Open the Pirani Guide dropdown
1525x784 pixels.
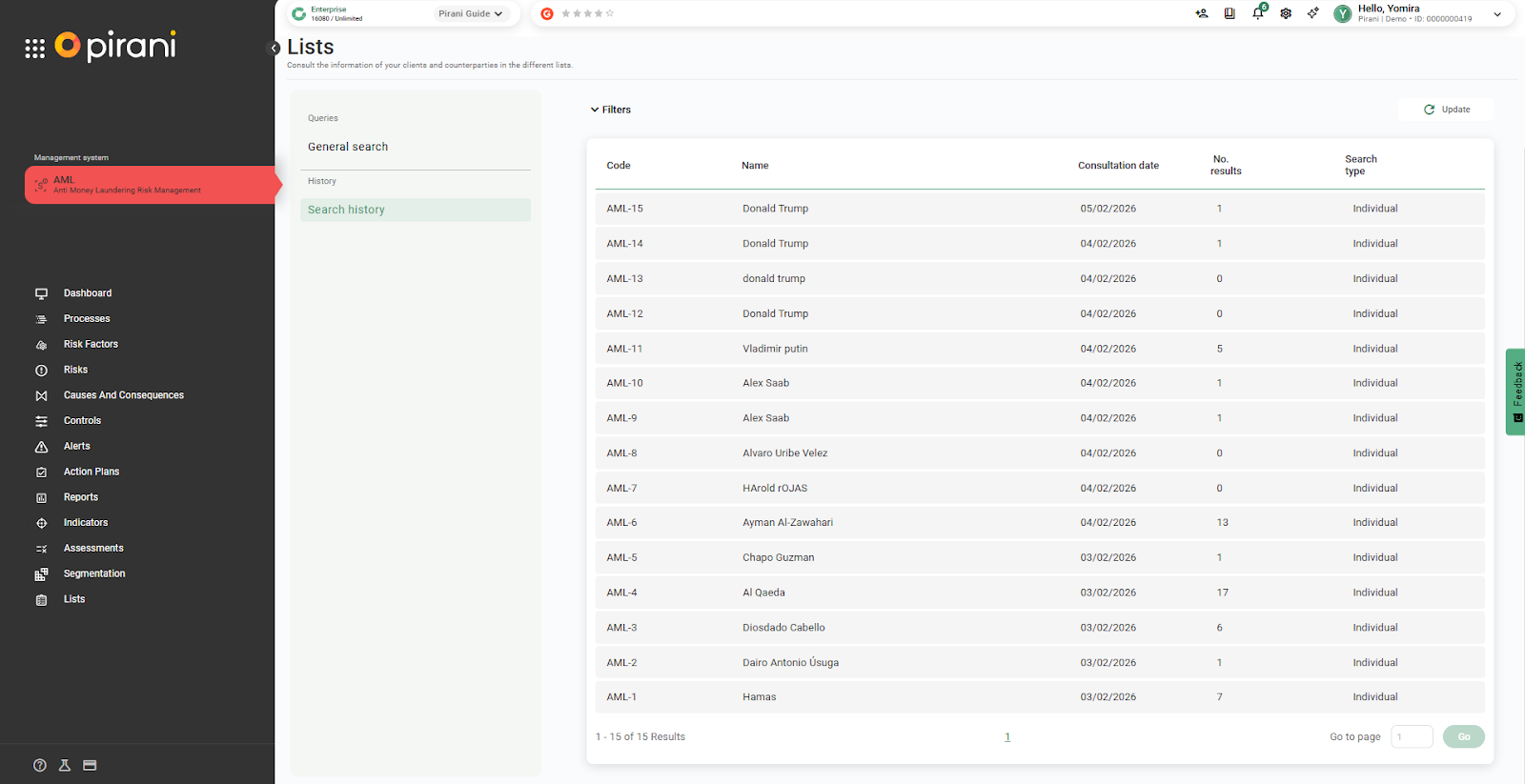[x=470, y=13]
